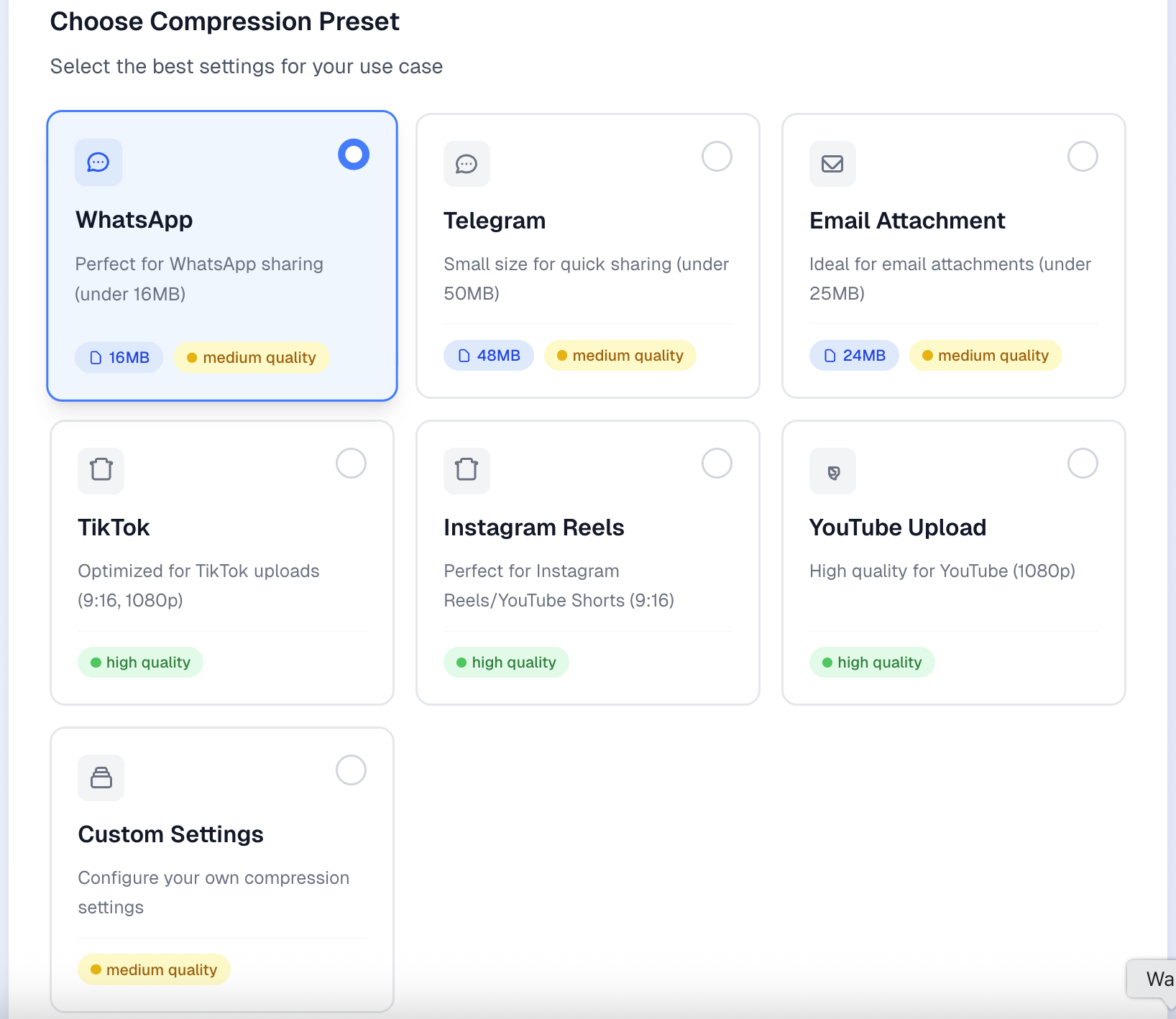Click 'High quality for YouTube (1080p)' description
This screenshot has height=1019, width=1176.
(942, 571)
